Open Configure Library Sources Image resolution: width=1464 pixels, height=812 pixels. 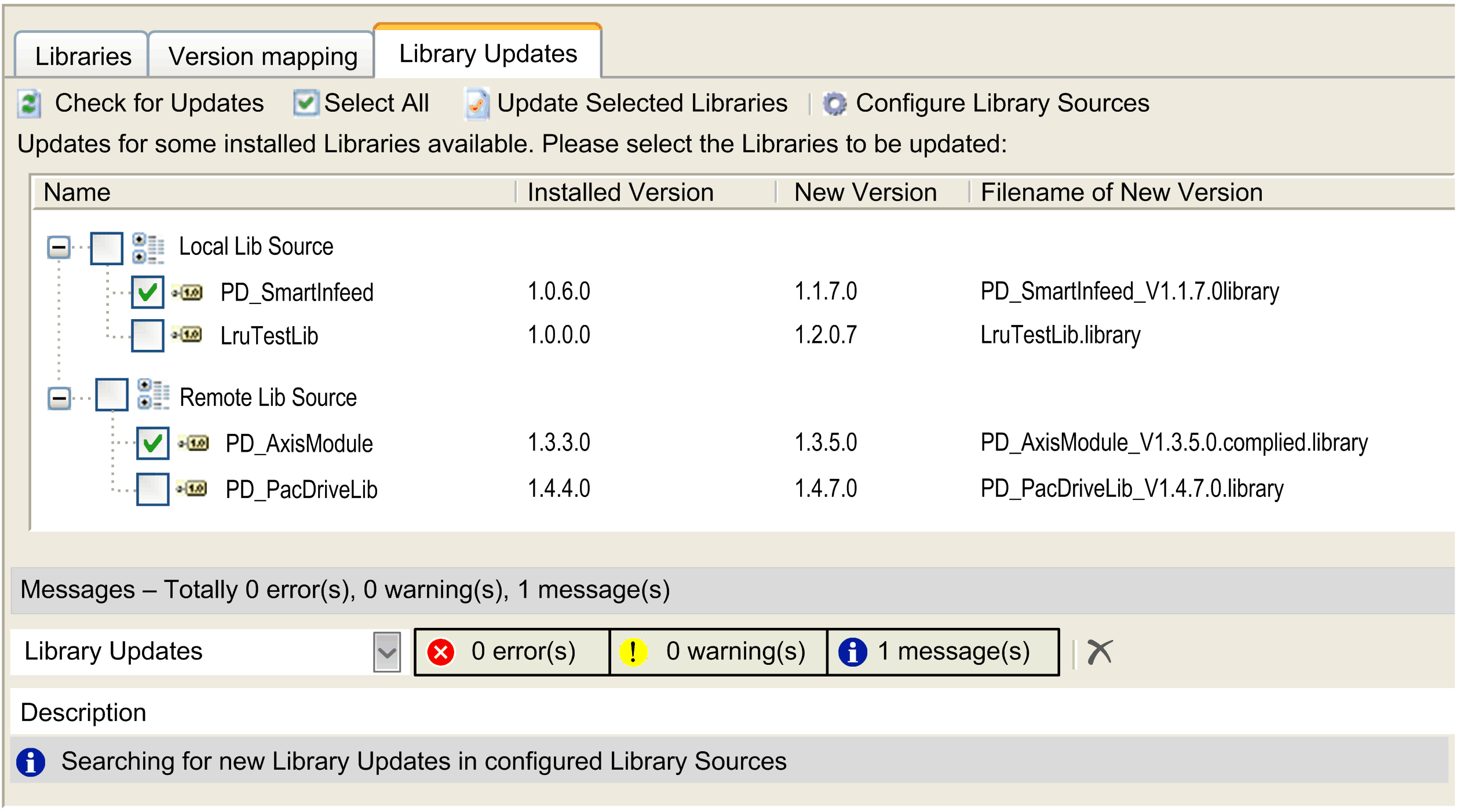coord(834,103)
